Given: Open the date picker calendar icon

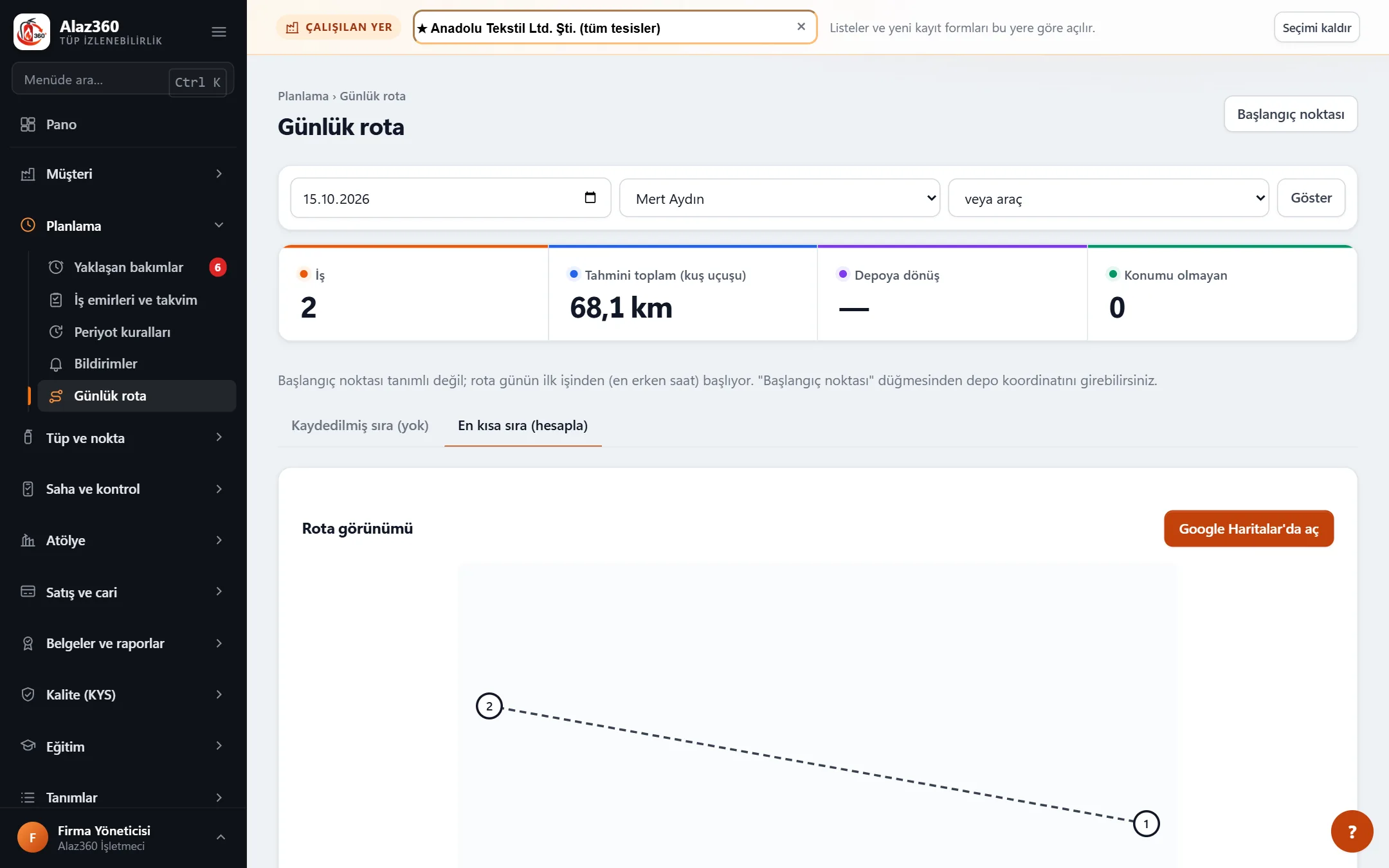Looking at the screenshot, I should point(590,198).
